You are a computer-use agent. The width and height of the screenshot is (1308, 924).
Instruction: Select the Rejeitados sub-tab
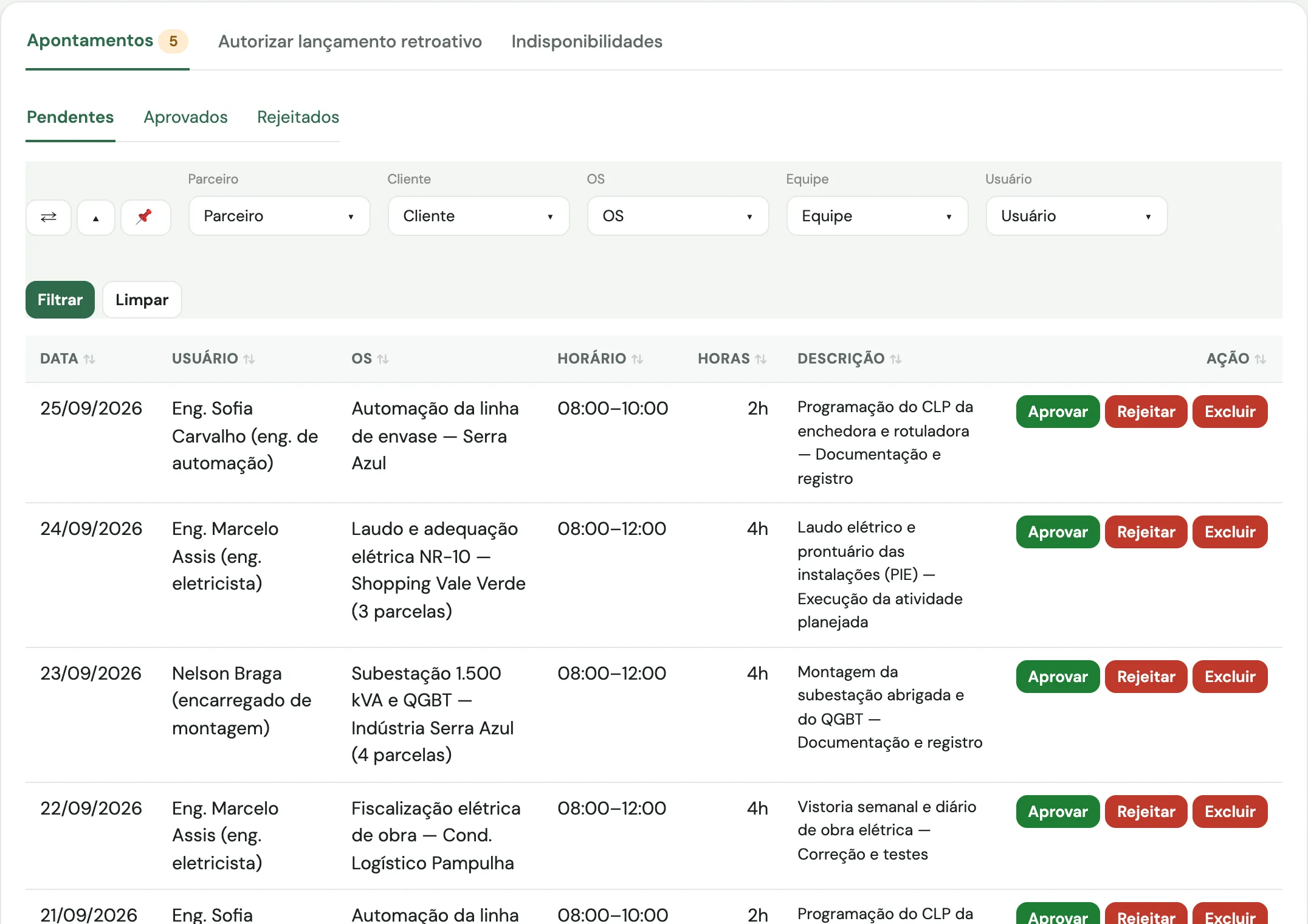coord(298,117)
